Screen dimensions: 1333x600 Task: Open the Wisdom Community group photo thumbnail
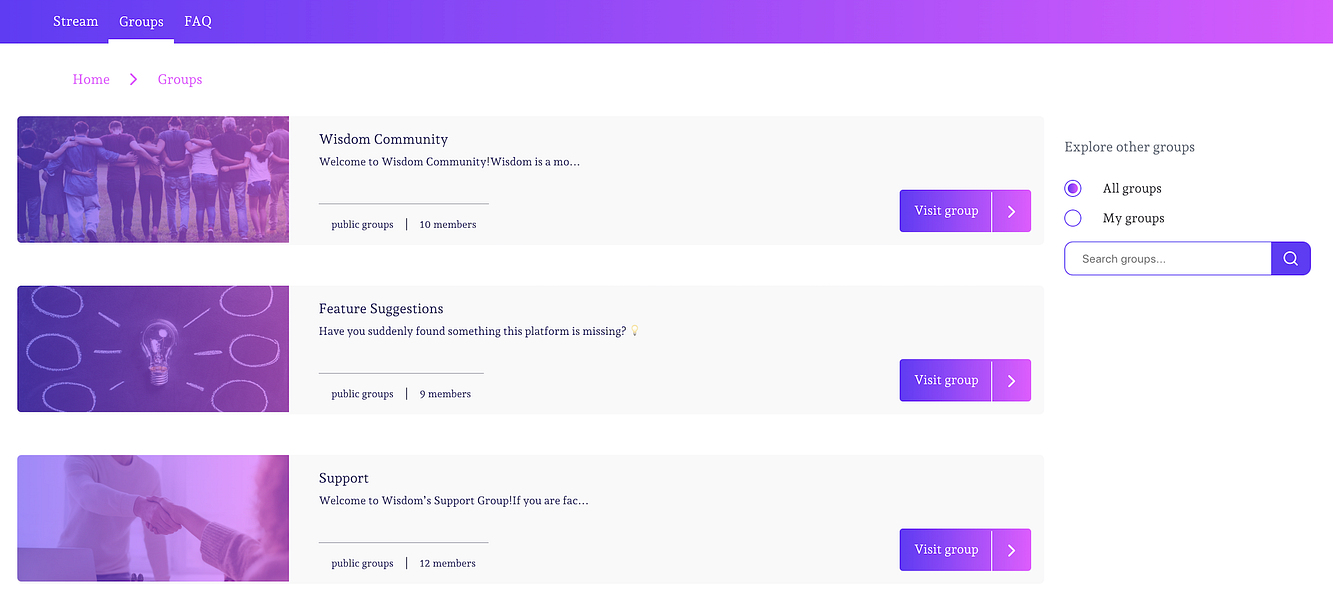click(x=153, y=180)
